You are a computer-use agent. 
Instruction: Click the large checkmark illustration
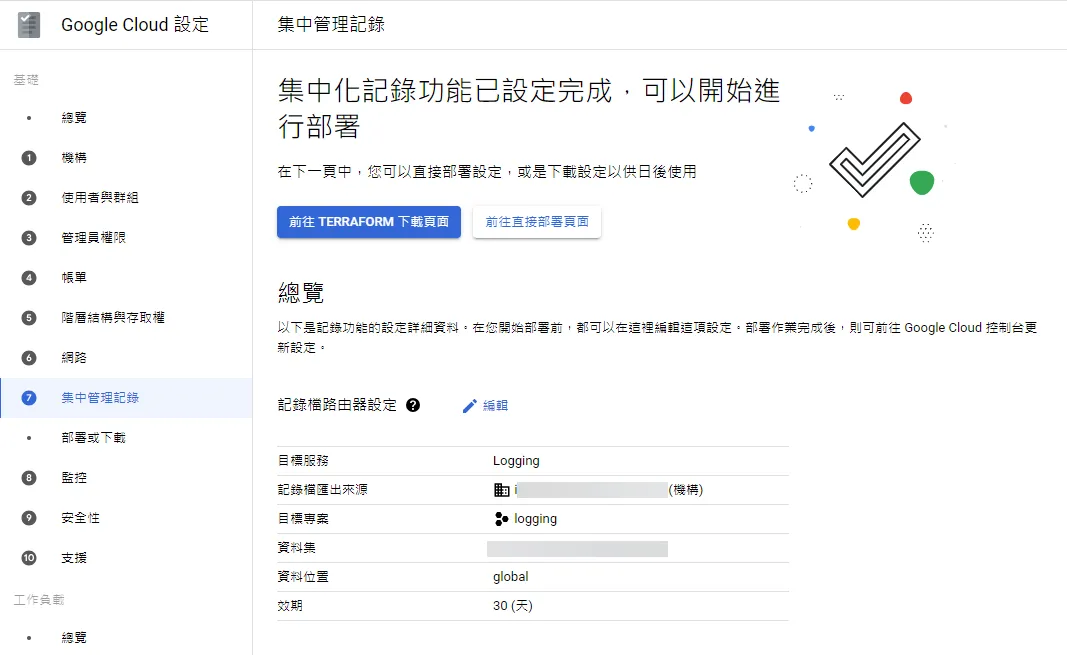coord(874,159)
